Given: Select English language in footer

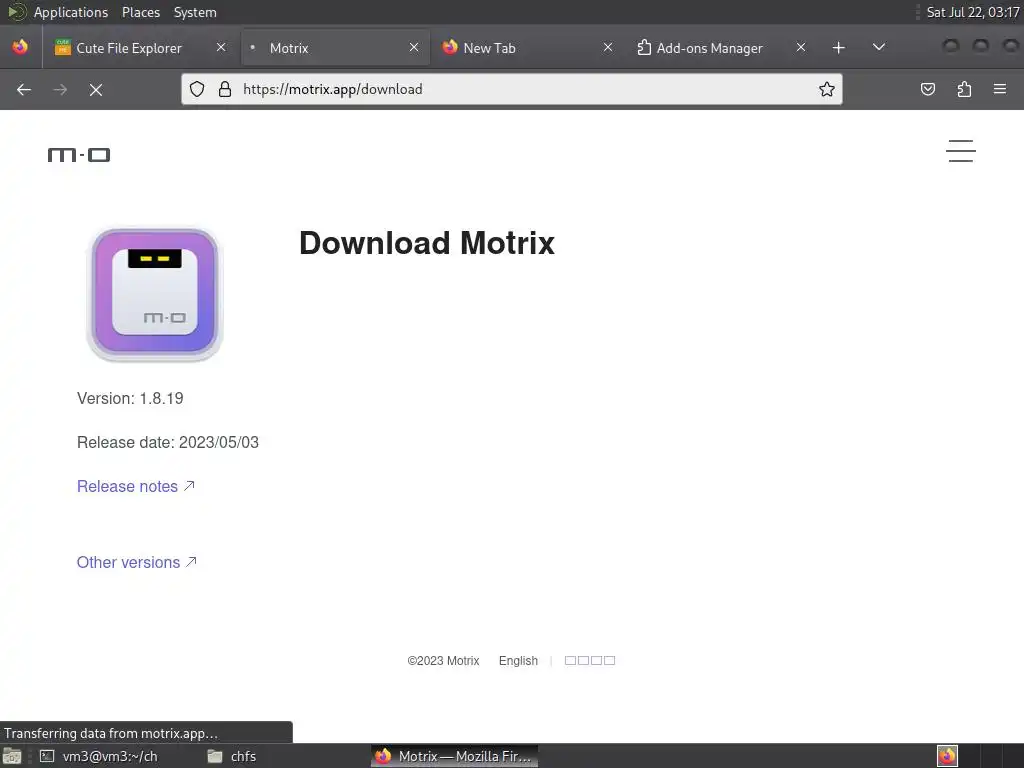Looking at the screenshot, I should 519,661.
